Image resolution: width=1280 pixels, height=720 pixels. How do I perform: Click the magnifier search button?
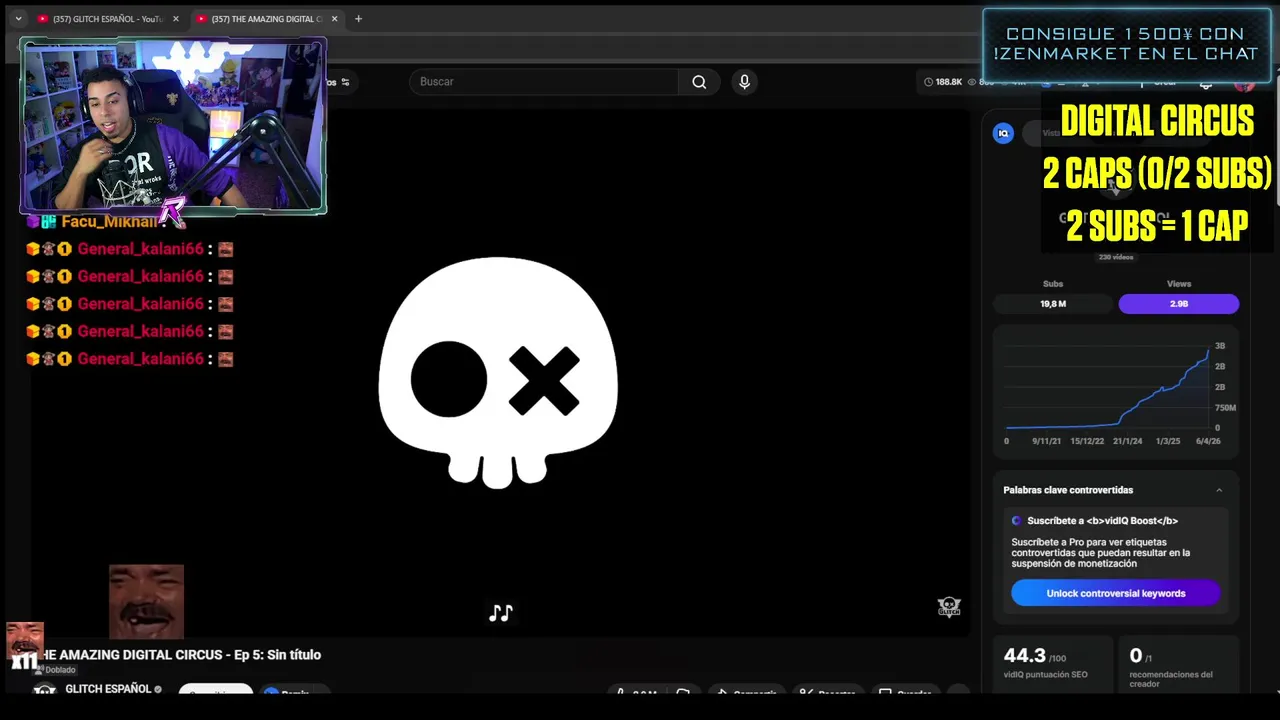(x=699, y=82)
